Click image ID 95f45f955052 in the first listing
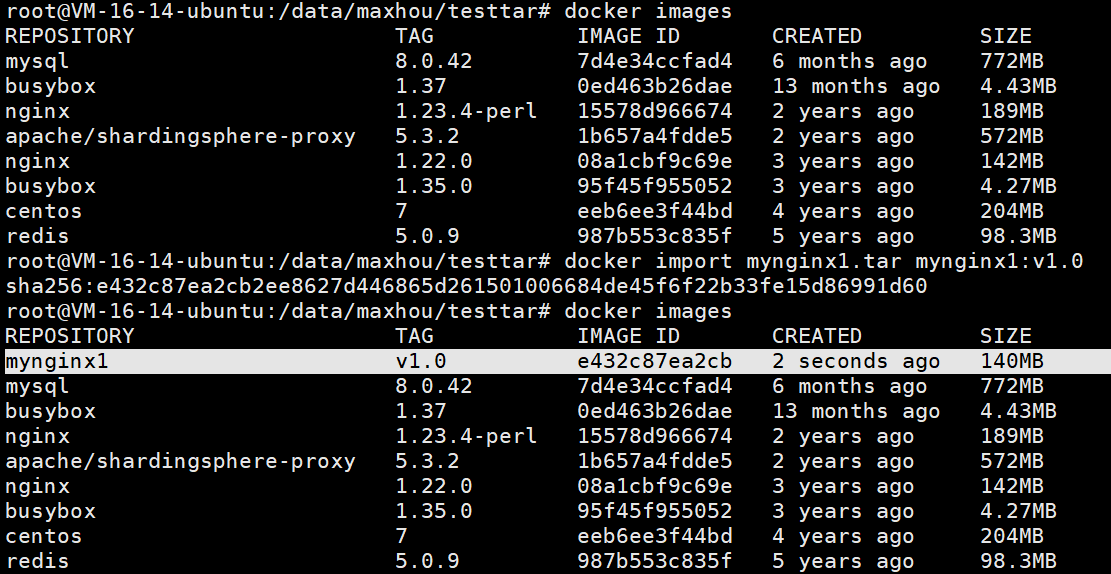This screenshot has width=1111, height=574. [655, 186]
